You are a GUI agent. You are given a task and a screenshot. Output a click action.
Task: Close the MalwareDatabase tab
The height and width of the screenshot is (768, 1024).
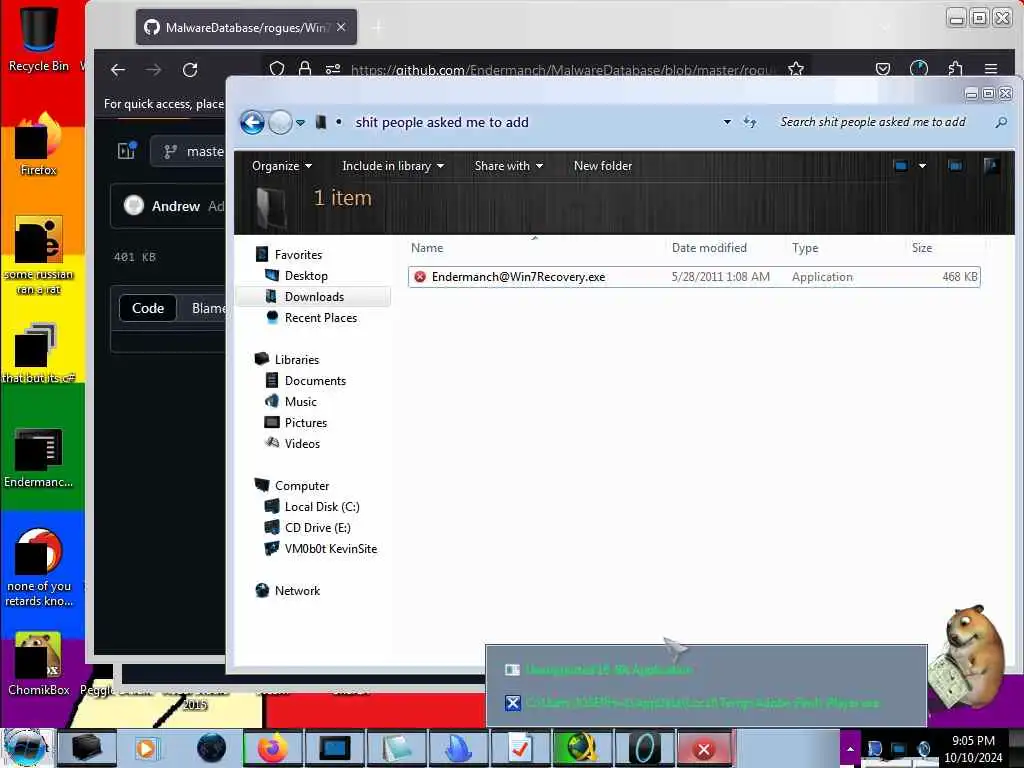(341, 27)
